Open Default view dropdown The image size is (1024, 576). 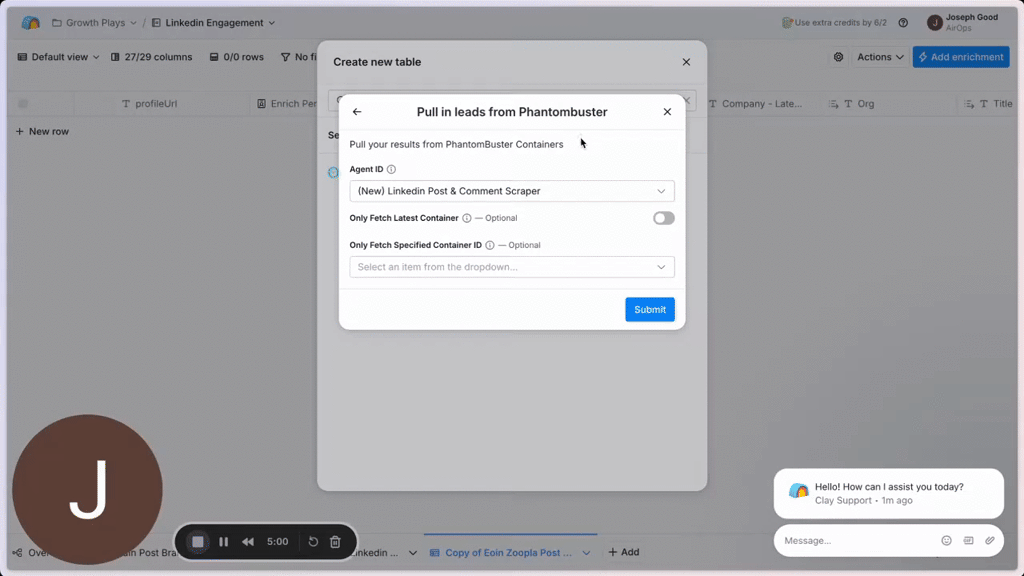click(59, 57)
